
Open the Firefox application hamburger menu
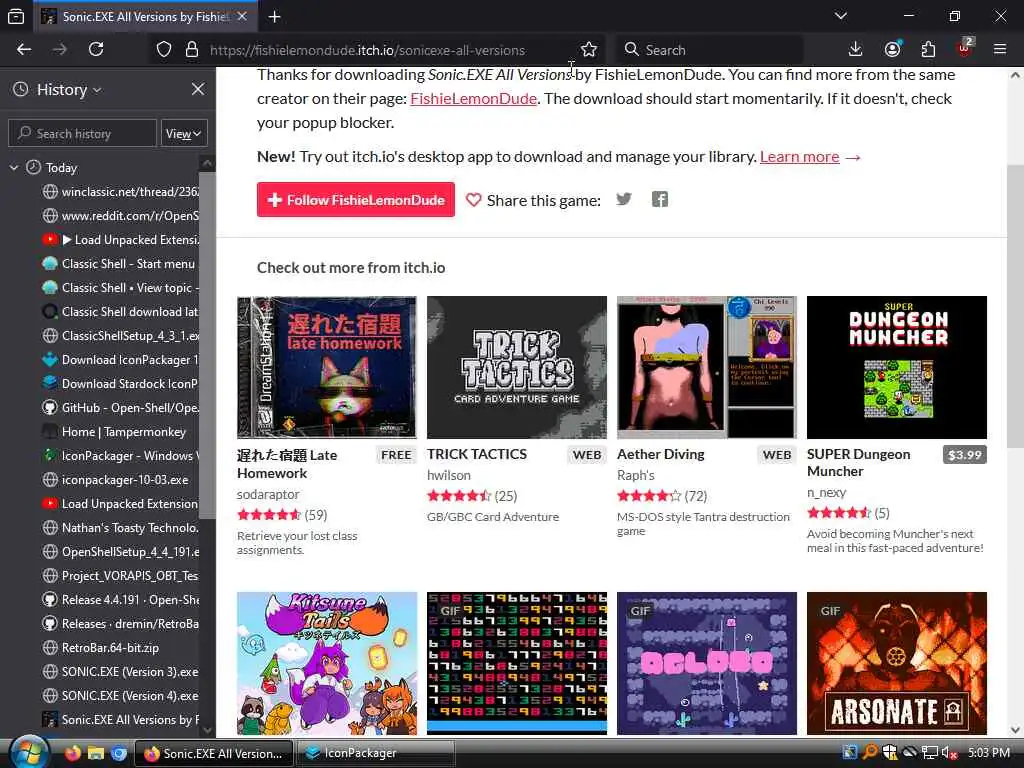pyautogui.click(x=1000, y=50)
